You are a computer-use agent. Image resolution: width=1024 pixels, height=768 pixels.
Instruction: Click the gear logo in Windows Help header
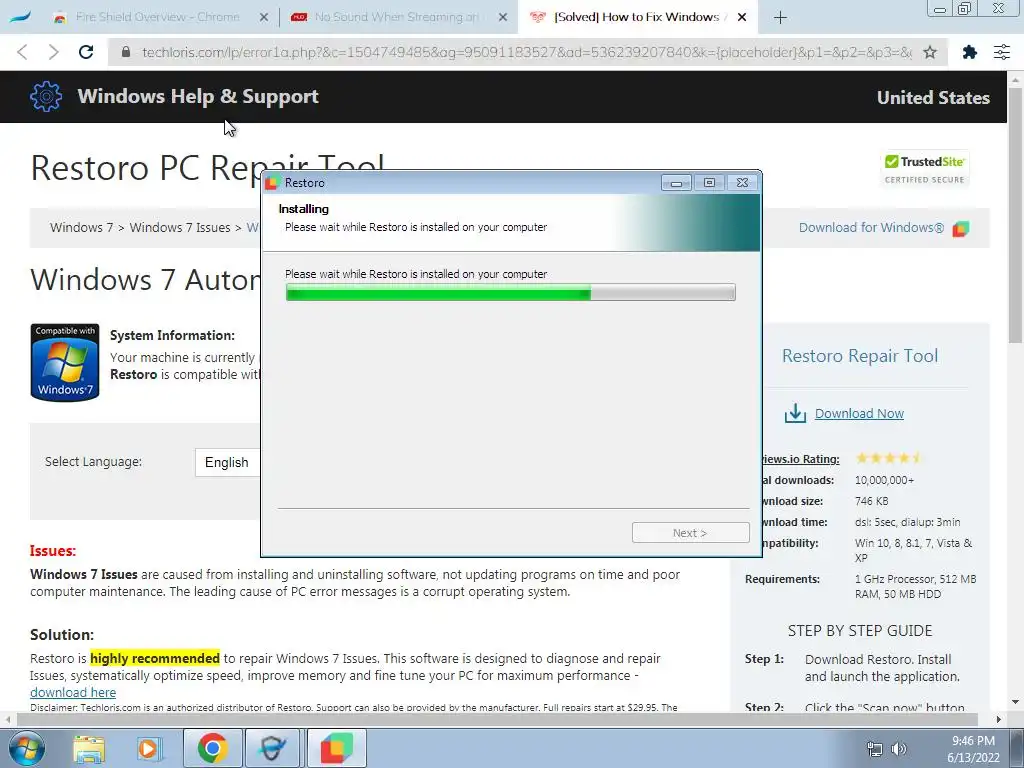coord(46,97)
